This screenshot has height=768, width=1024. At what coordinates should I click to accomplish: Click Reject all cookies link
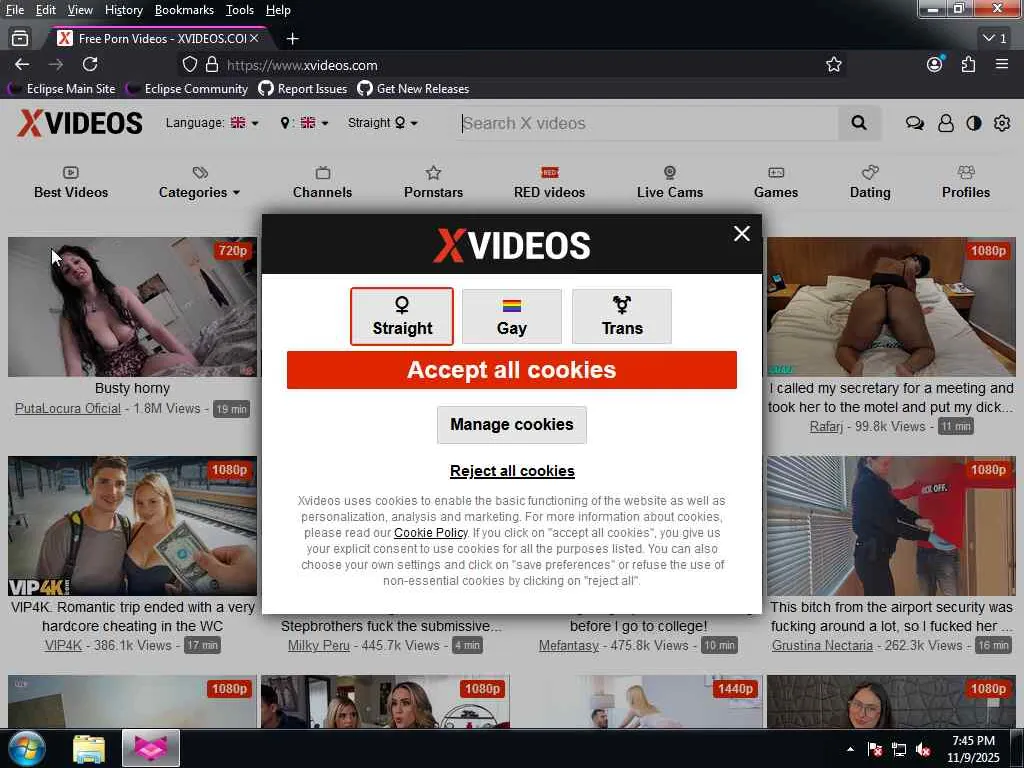point(512,471)
